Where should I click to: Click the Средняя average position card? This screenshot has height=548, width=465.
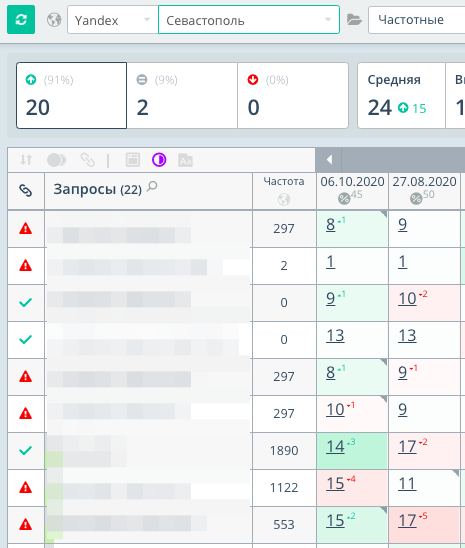point(401,95)
